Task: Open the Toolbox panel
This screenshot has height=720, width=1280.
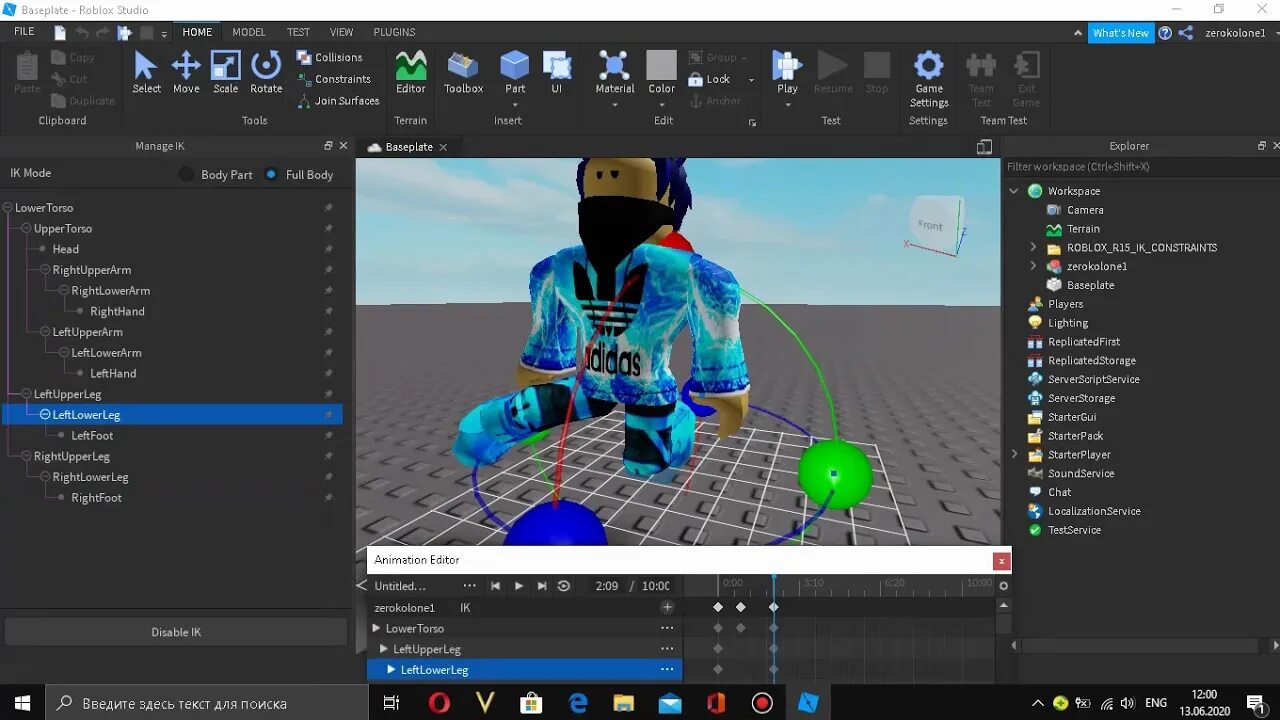Action: click(x=463, y=73)
